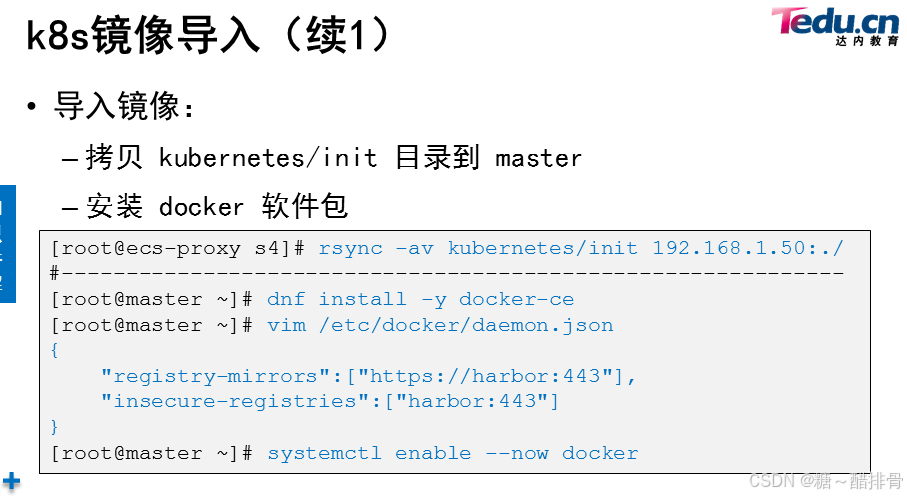Click the blue plus icon at bottom-left
Image resolution: width=907 pixels, height=496 pixels.
11,479
